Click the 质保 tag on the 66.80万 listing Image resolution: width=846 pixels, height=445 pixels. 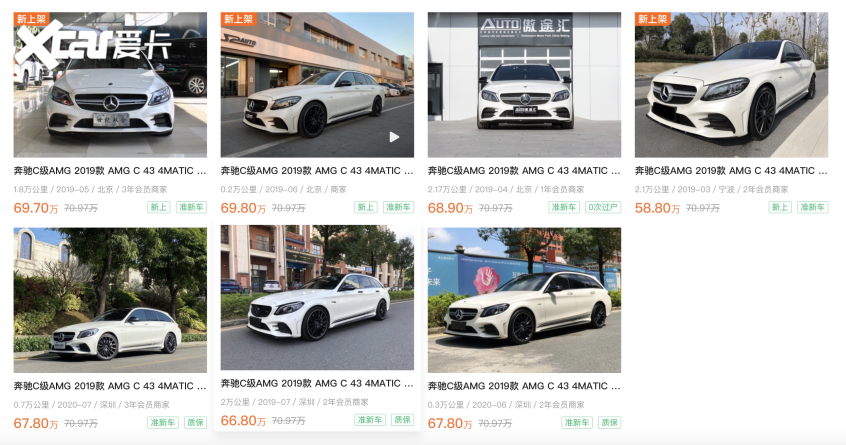[402, 420]
